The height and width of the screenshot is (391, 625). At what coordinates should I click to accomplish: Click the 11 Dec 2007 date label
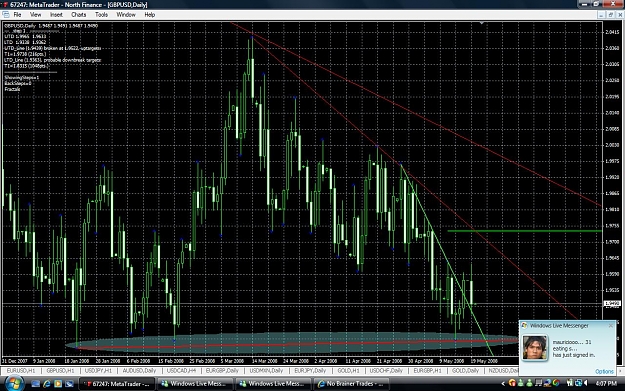(15, 361)
